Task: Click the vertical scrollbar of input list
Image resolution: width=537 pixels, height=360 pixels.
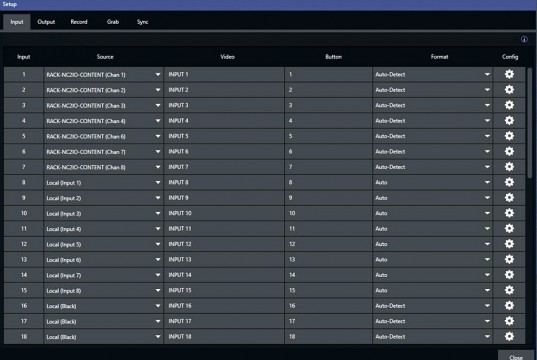Action: 530,123
